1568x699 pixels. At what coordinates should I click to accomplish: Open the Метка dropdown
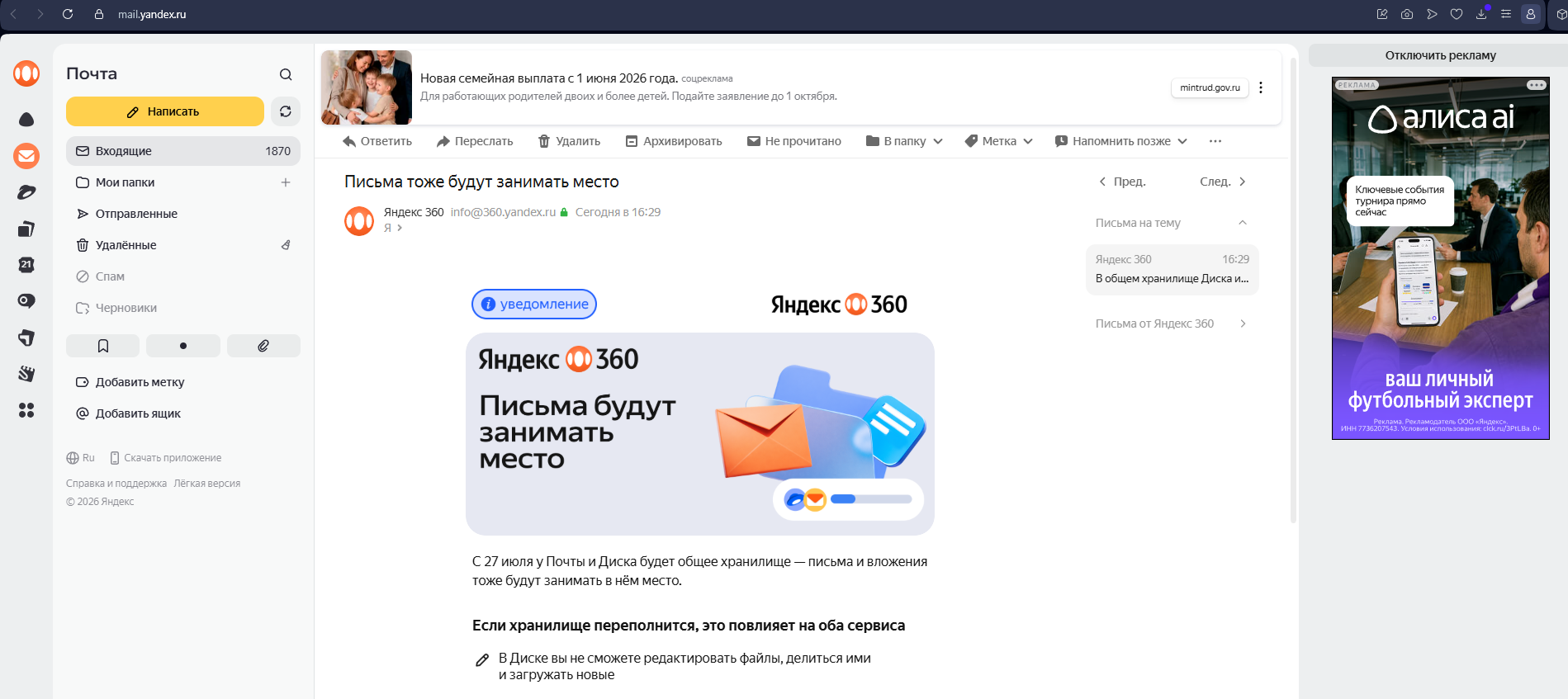point(999,141)
